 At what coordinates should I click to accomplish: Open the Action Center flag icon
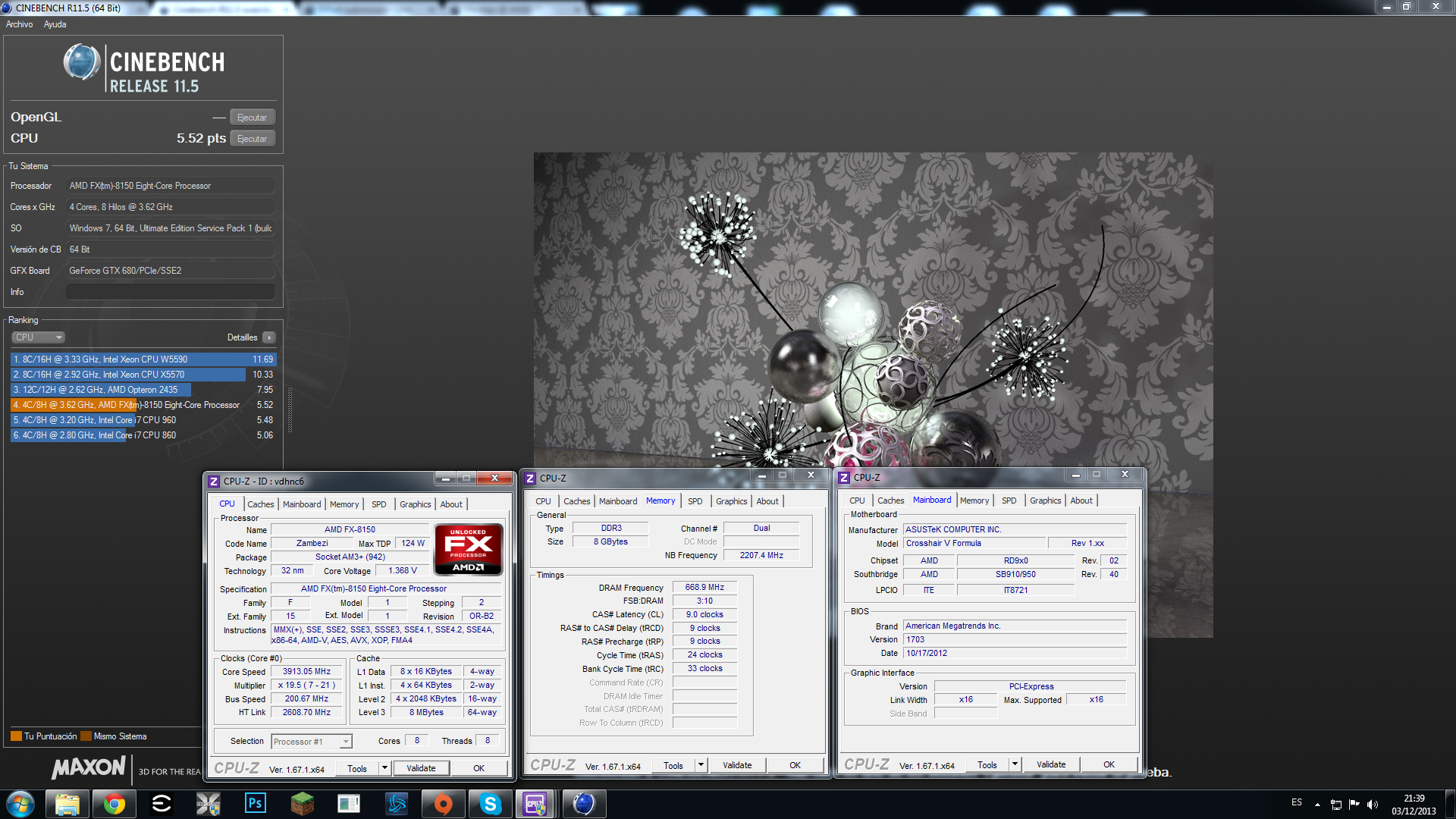[x=1354, y=805]
